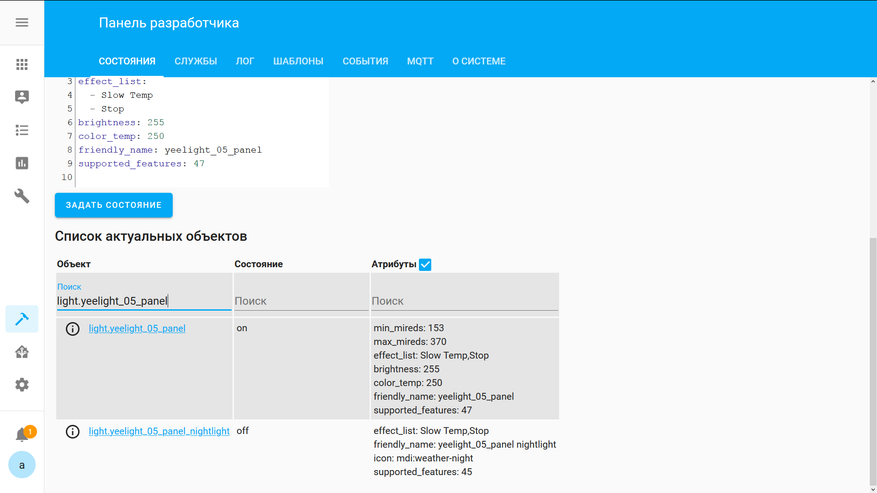877x493 pixels.
Task: Switch to the СОСТОЯНИЯ tab
Action: click(x=127, y=61)
